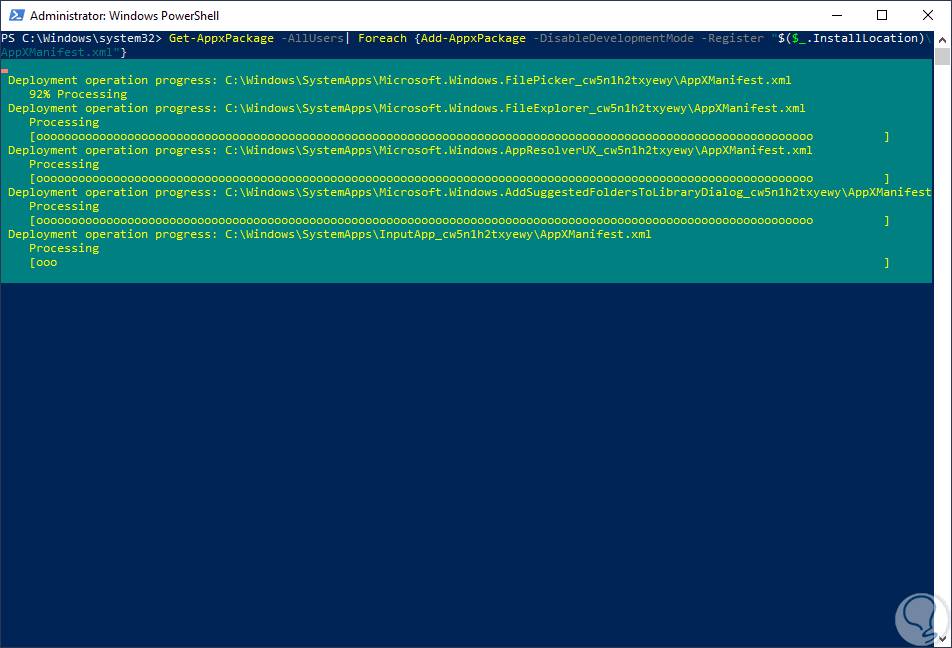Click 'Processing' under the AppResolverUX line
This screenshot has height=648, width=952.
pos(64,164)
